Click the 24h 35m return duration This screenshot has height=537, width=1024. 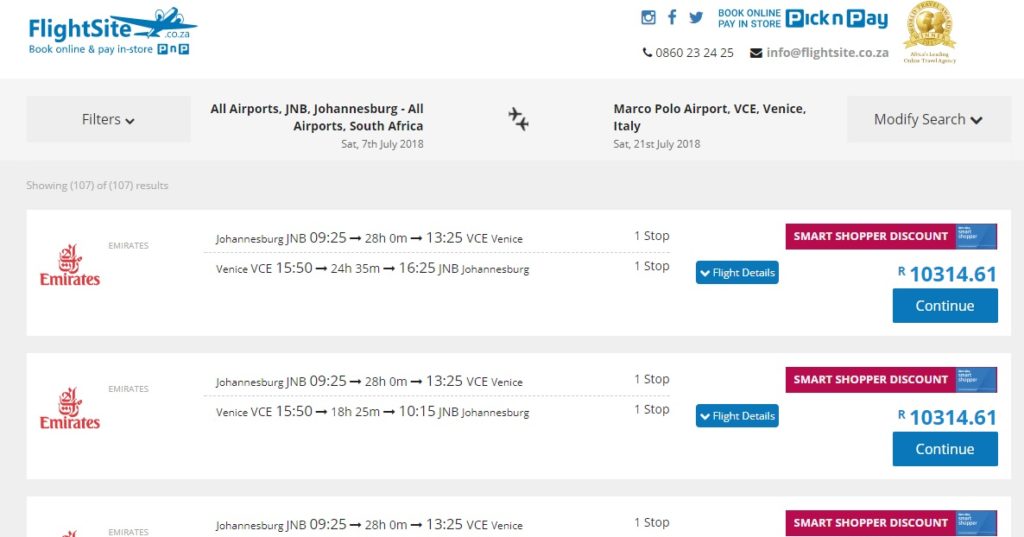355,268
